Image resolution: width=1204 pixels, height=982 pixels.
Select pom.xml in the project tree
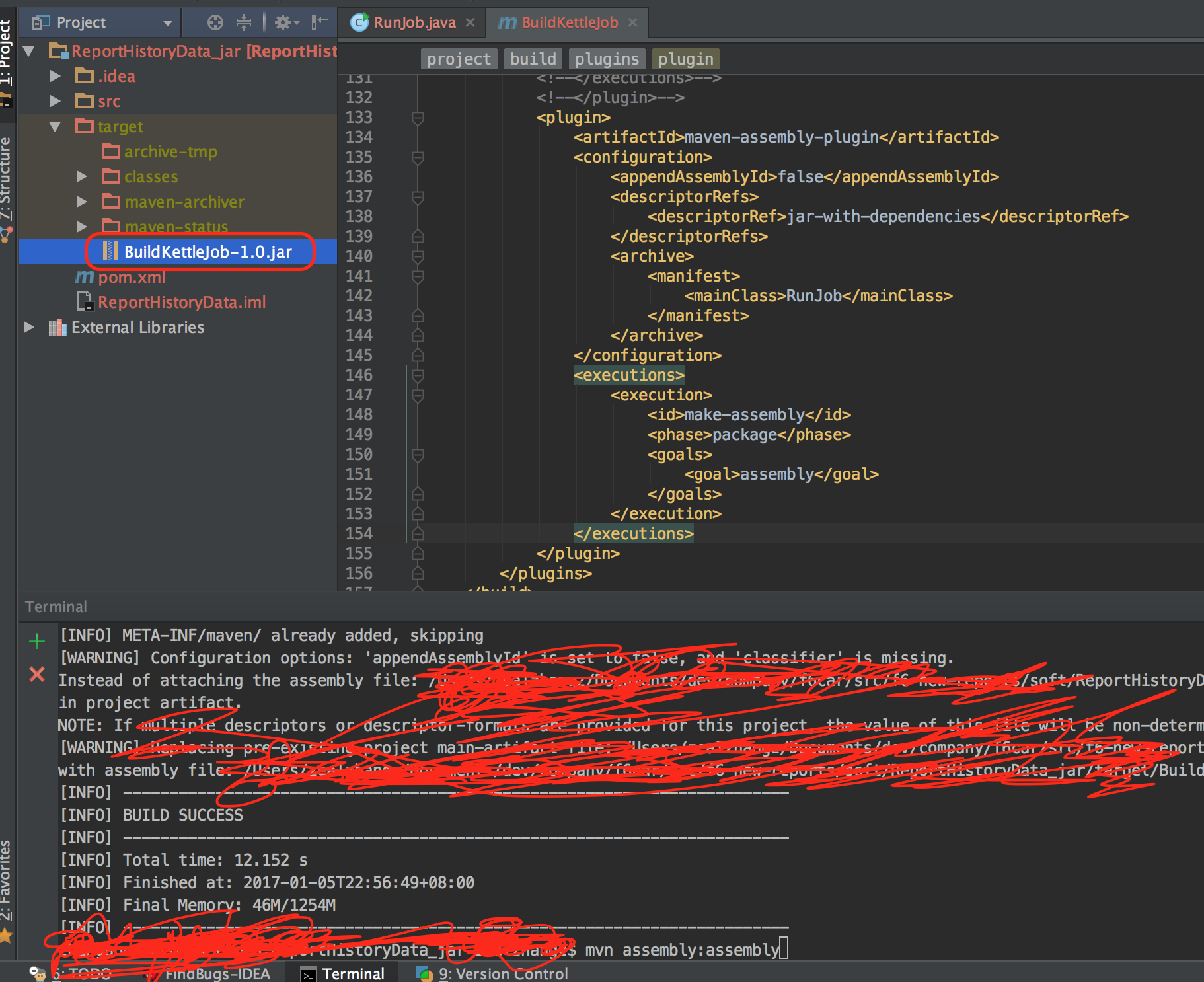pyautogui.click(x=132, y=277)
